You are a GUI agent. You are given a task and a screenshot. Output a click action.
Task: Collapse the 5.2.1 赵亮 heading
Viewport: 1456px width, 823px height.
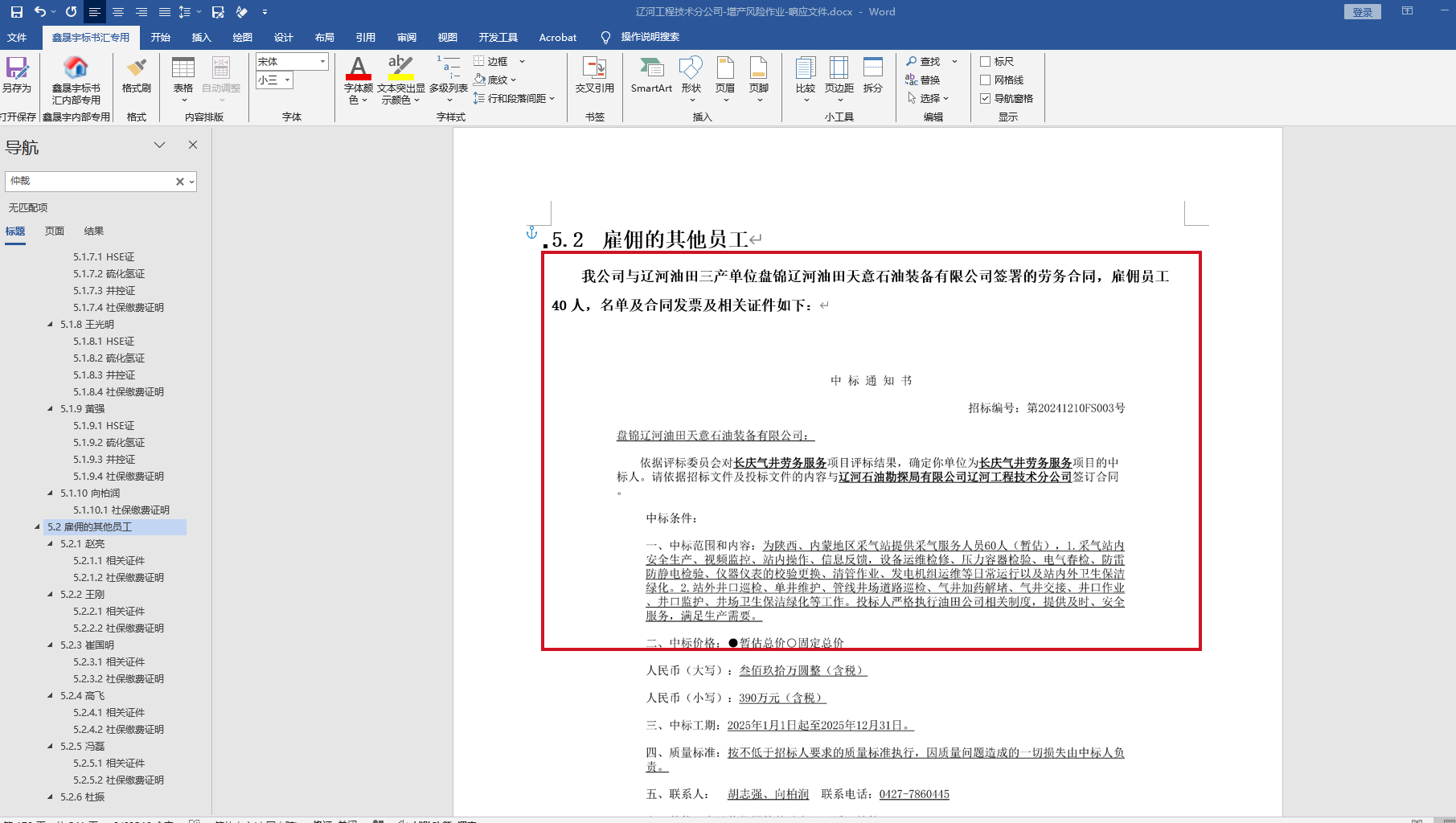pos(51,544)
